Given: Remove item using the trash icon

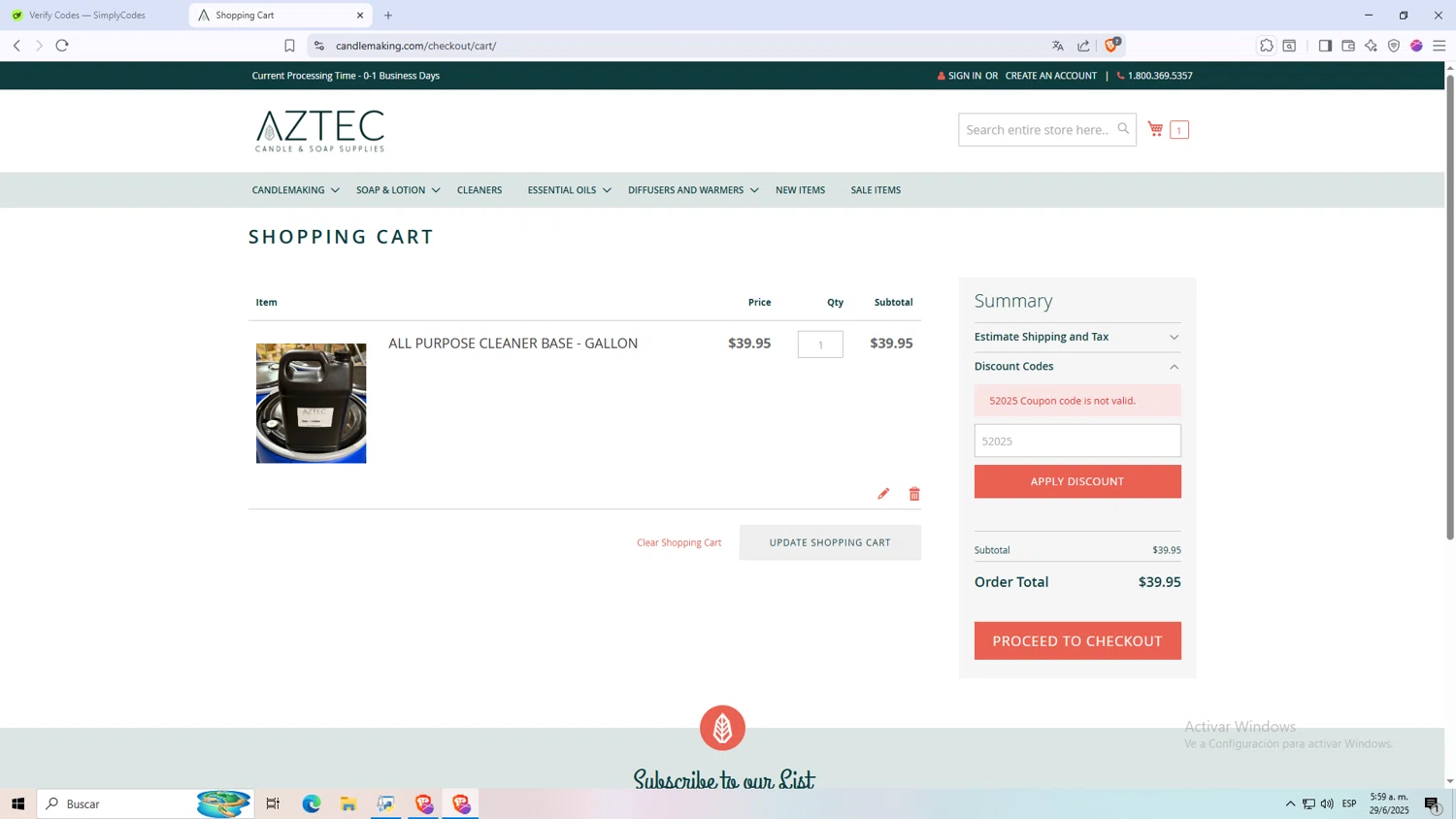Looking at the screenshot, I should coord(914,494).
